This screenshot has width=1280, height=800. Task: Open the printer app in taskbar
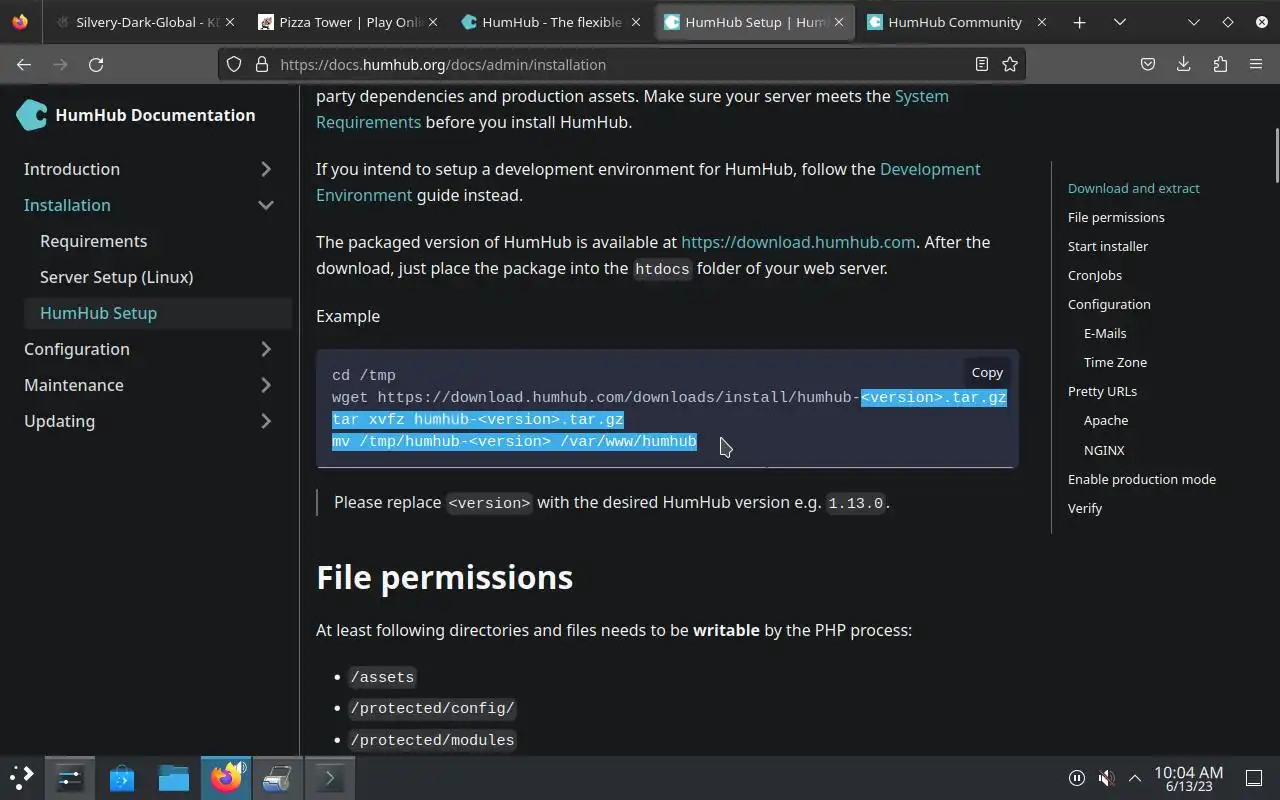click(277, 777)
